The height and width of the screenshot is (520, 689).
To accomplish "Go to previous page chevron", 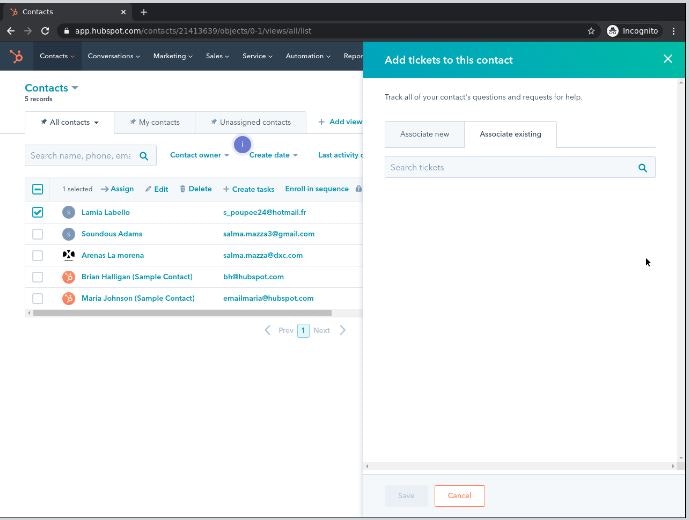I will point(268,330).
